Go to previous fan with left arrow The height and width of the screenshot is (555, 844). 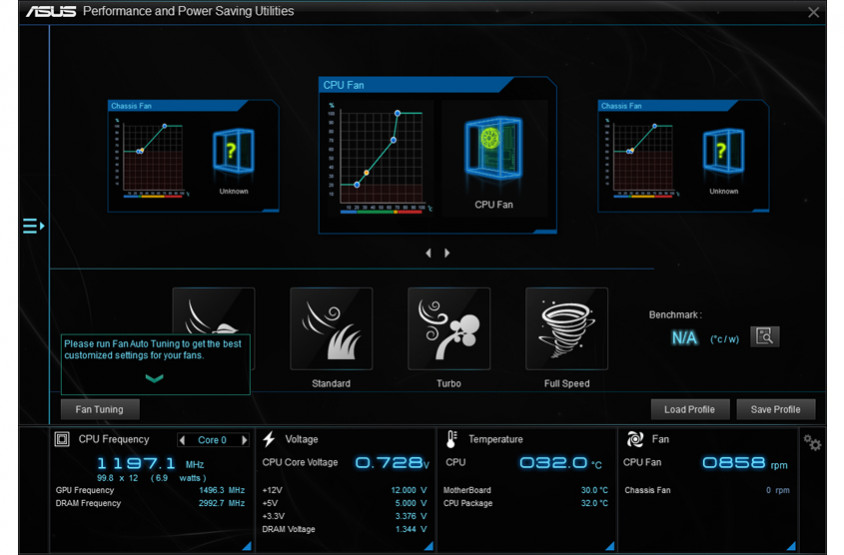point(428,253)
